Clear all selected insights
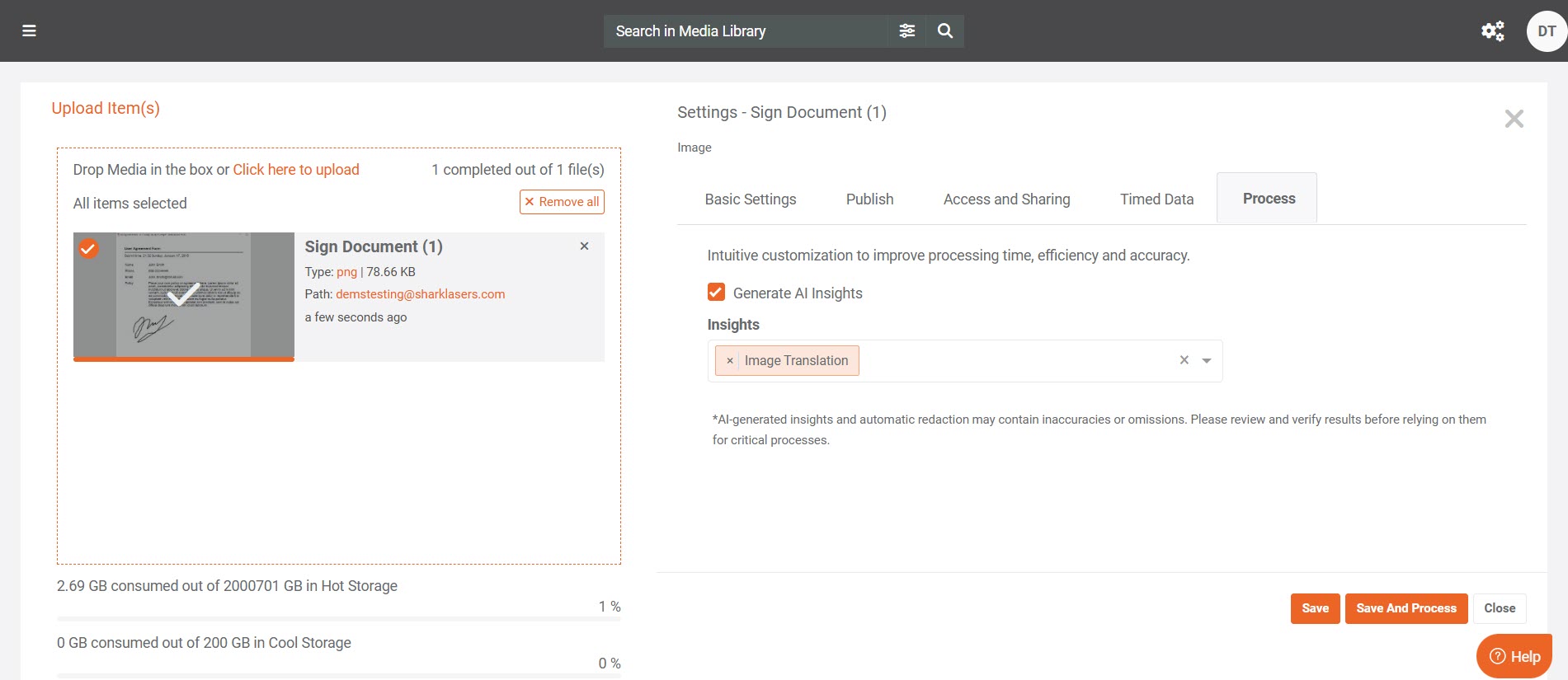This screenshot has height=680, width=1568. [x=1184, y=360]
